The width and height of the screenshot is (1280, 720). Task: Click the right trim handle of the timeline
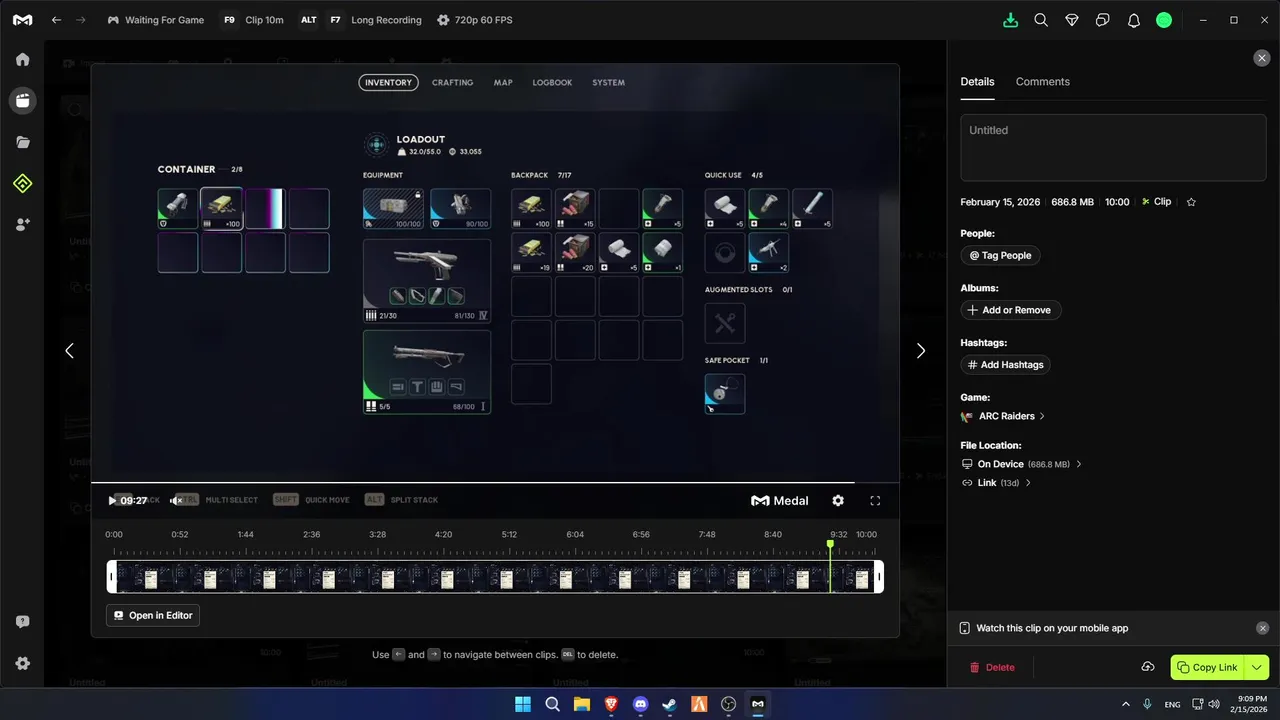[879, 576]
